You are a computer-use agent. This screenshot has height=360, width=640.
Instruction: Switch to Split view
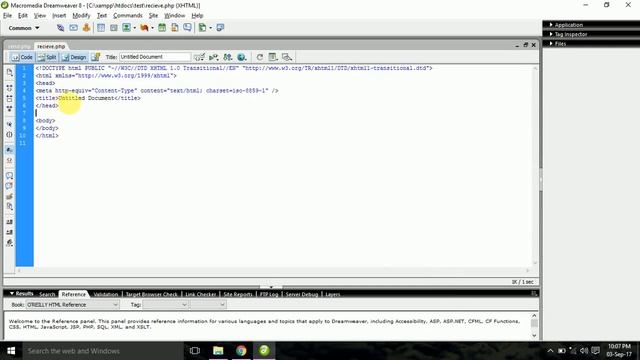pos(47,57)
